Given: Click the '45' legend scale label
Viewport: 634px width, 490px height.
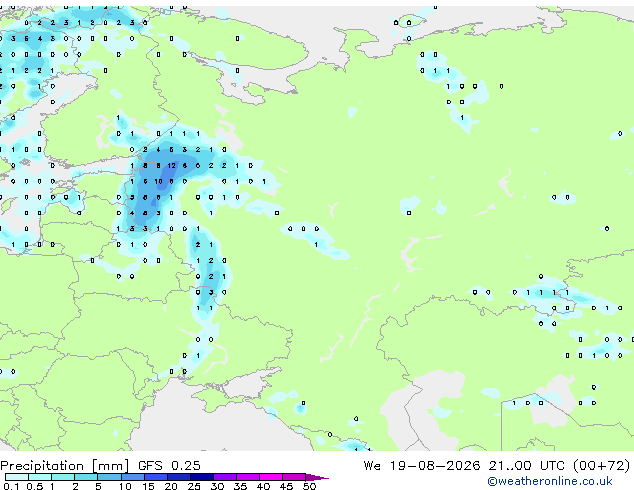Looking at the screenshot, I should [286, 486].
